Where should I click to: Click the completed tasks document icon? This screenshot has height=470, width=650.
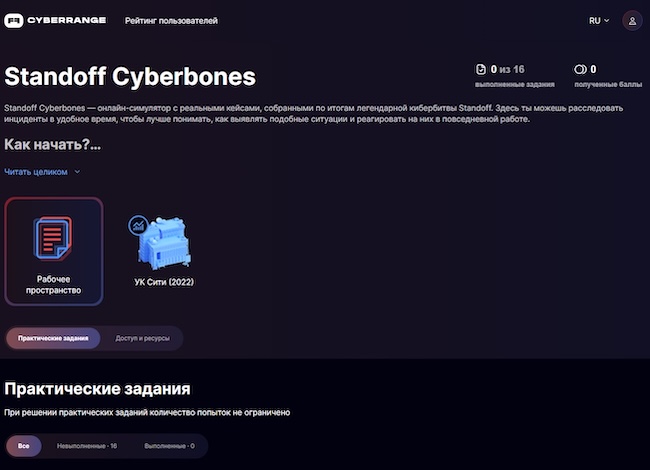[x=480, y=69]
